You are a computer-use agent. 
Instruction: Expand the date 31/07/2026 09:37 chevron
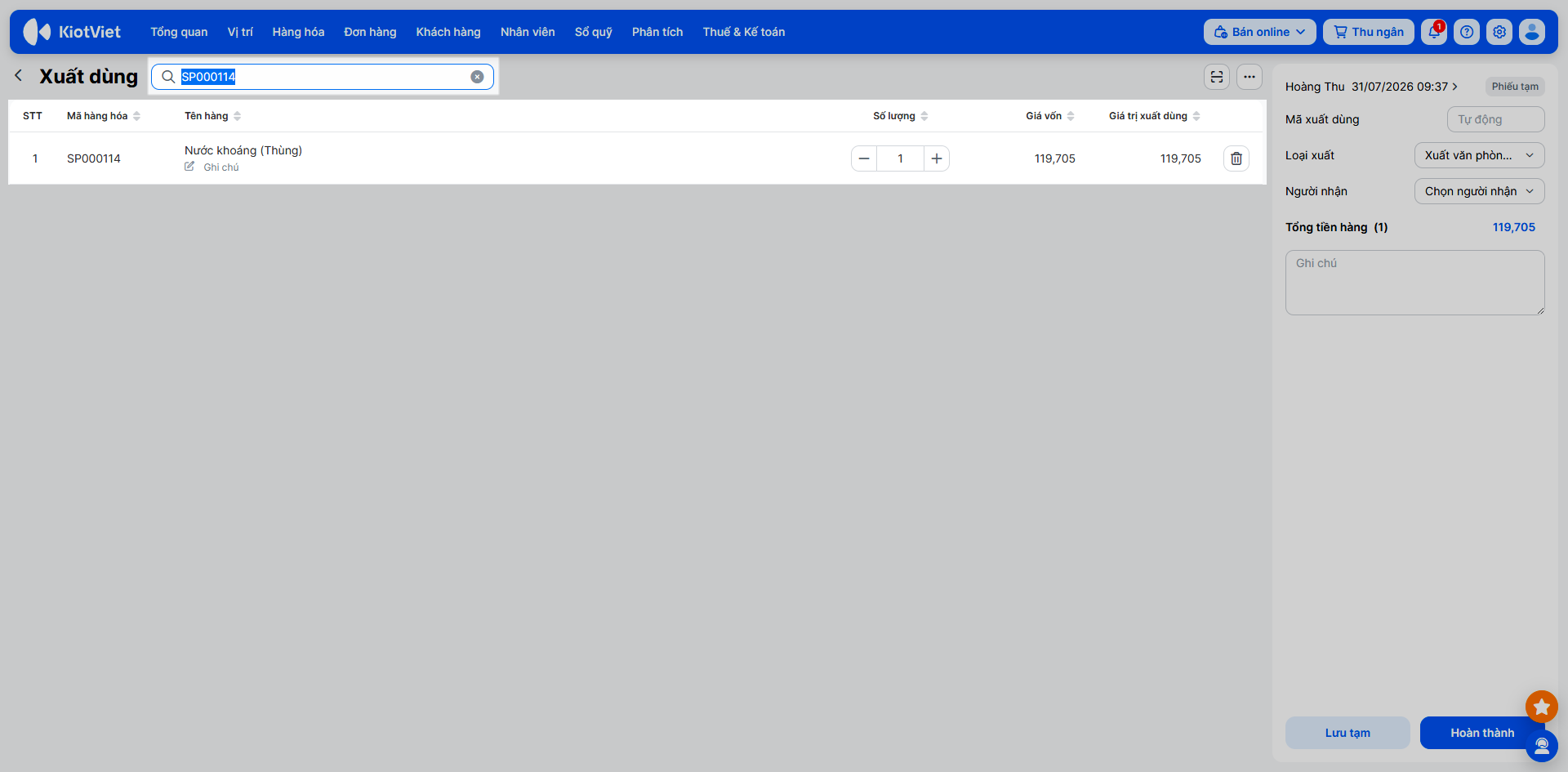1454,87
